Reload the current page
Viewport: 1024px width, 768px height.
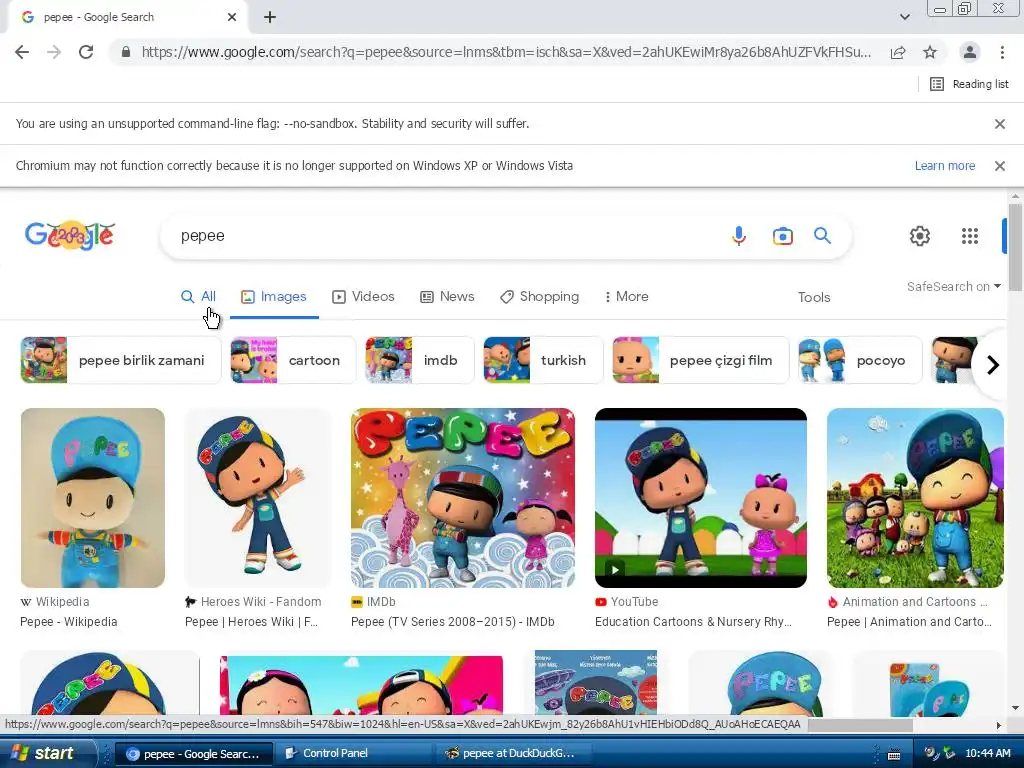(86, 52)
